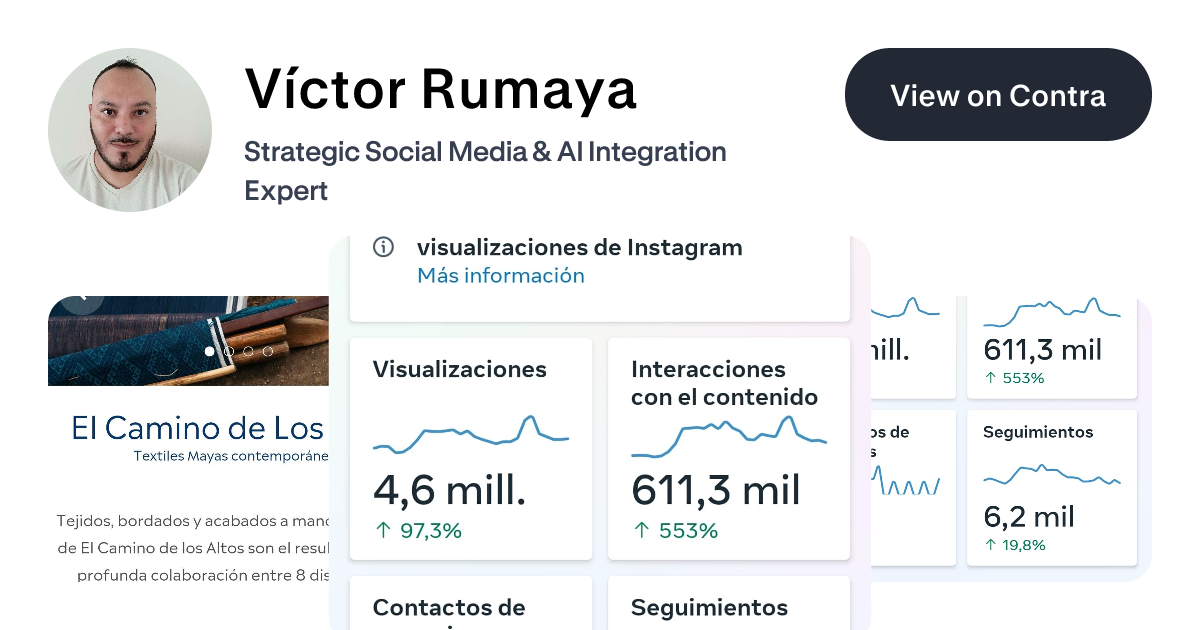The width and height of the screenshot is (1200, 630).
Task: Click the fourth carousel pagination dot
Action: pos(267,351)
